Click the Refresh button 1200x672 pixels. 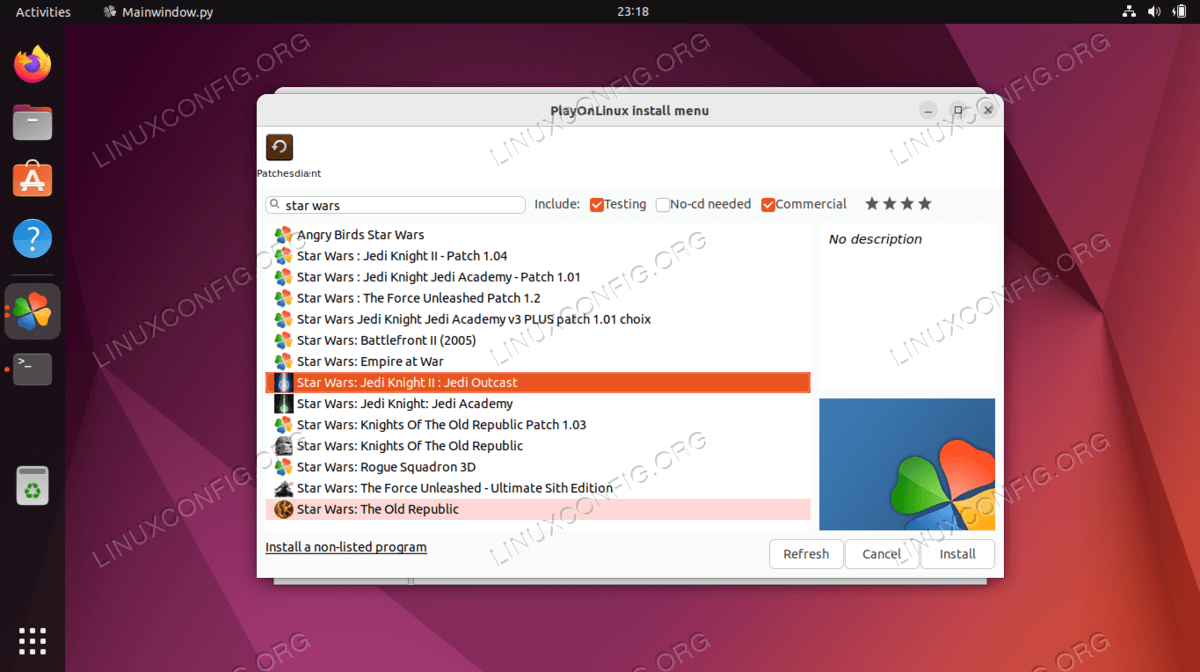806,554
